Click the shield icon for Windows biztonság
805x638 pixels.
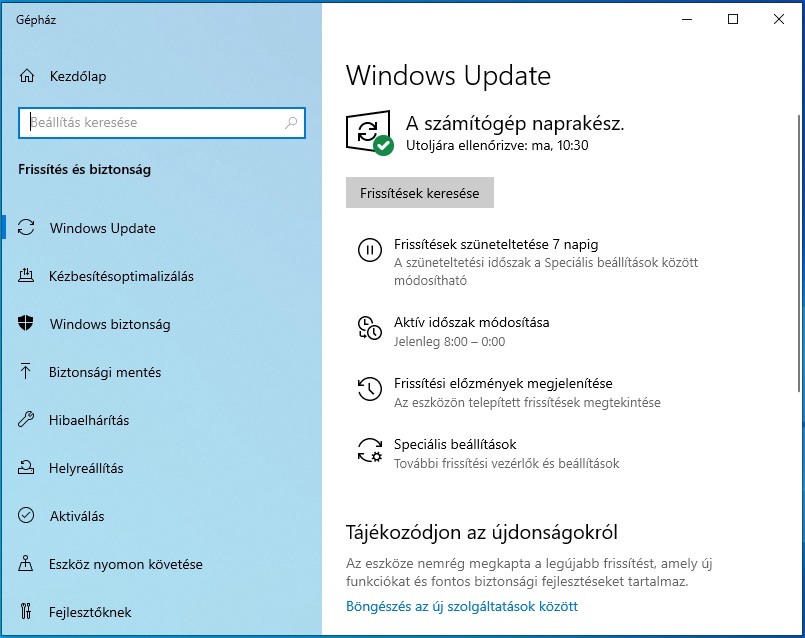tap(26, 323)
